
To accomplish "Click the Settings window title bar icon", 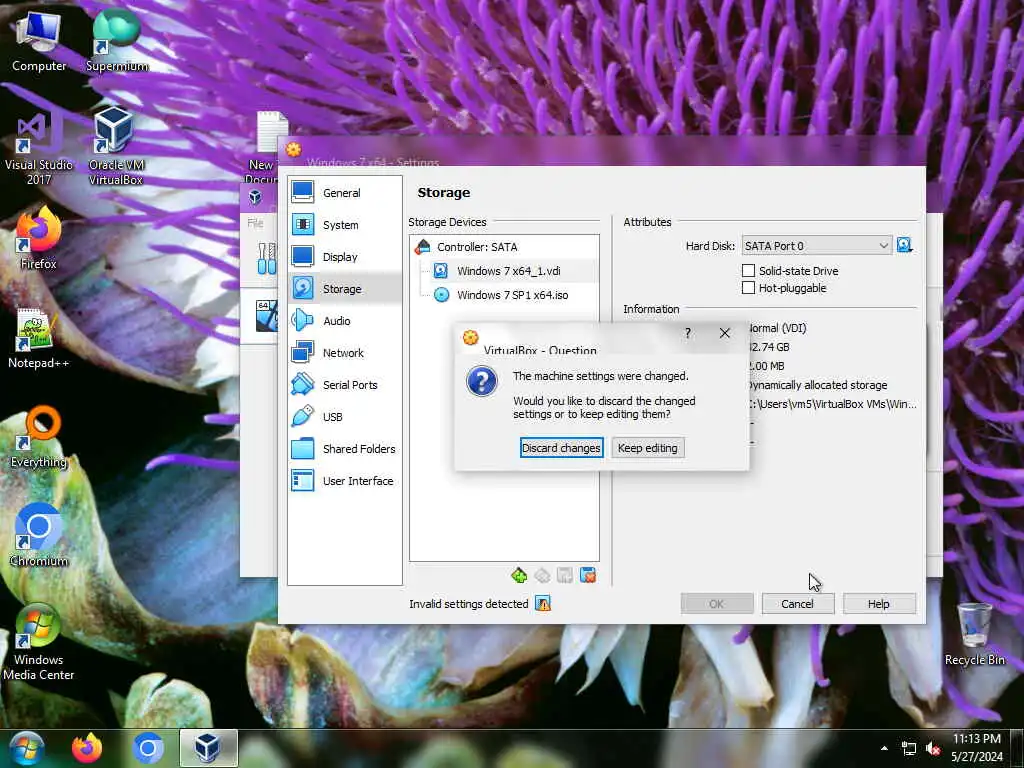I will pyautogui.click(x=294, y=149).
